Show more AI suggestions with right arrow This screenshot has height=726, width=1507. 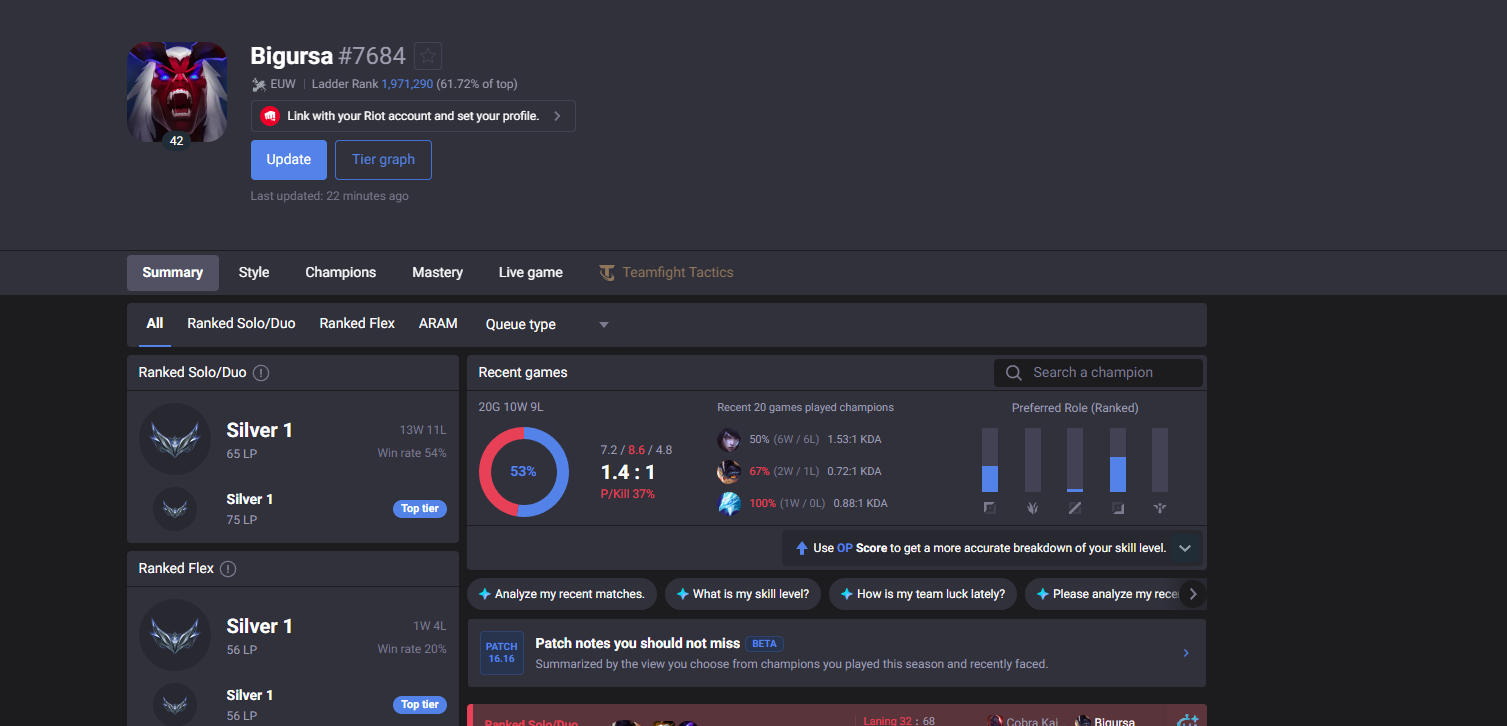(x=1192, y=594)
